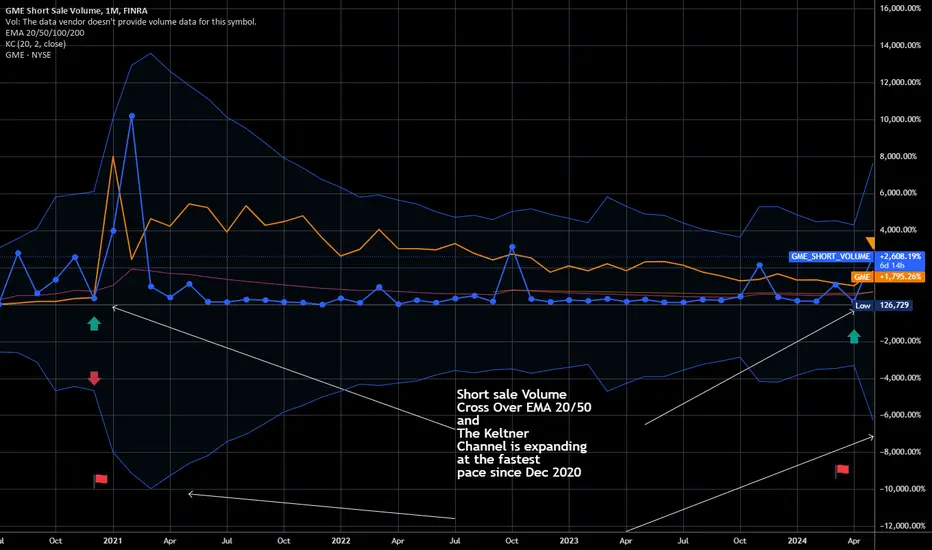Click the GME - NYSE comparison legend
The image size is (932, 550).
click(28, 55)
